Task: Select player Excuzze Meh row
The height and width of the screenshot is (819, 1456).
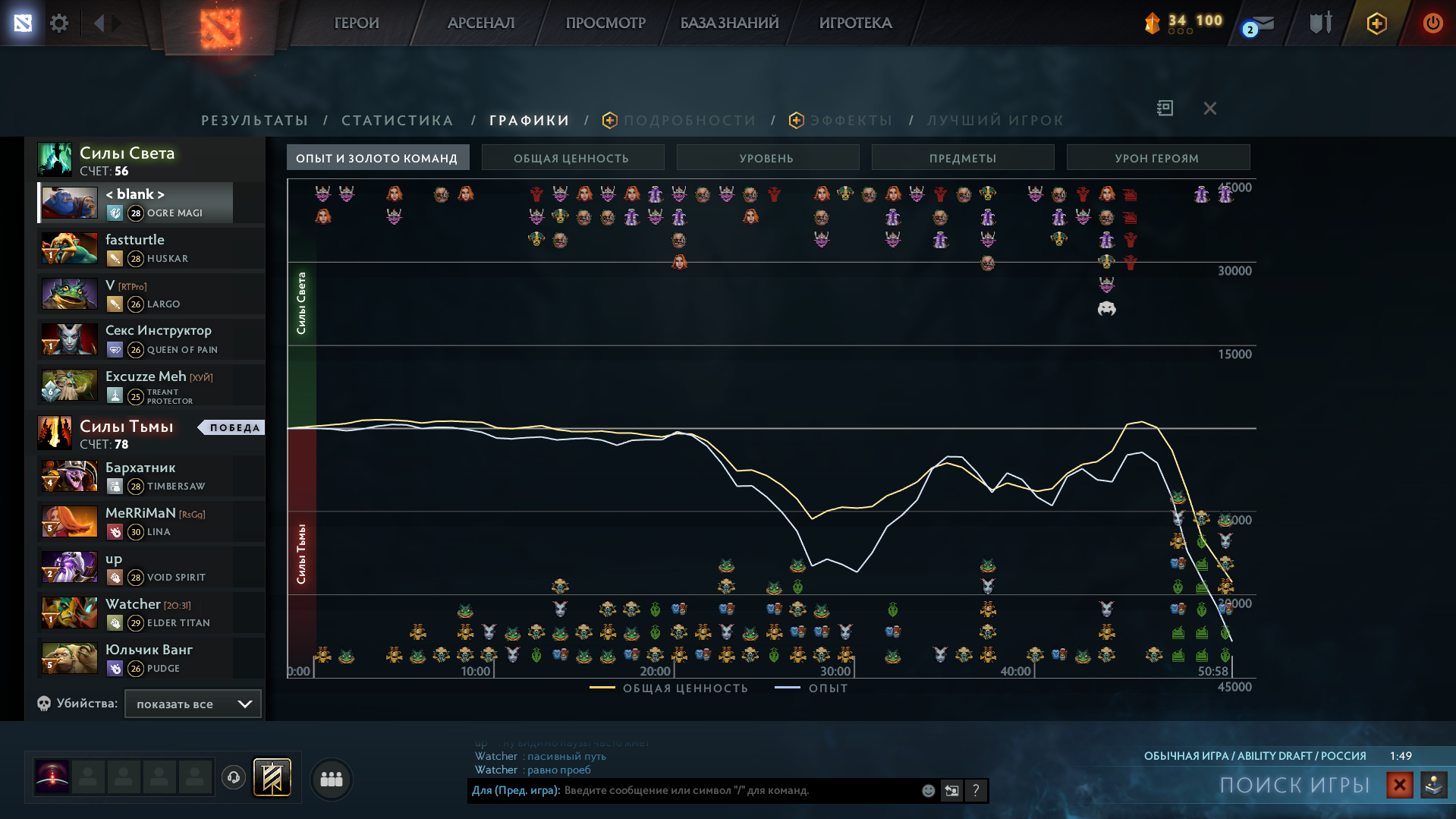Action: (151, 385)
